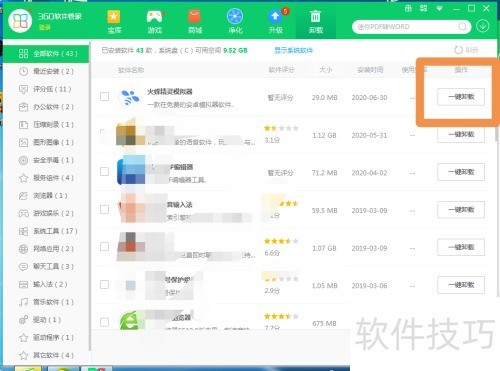This screenshot has width=500, height=371.
Task: Click the size value 29.0 MB
Action: tap(325, 98)
